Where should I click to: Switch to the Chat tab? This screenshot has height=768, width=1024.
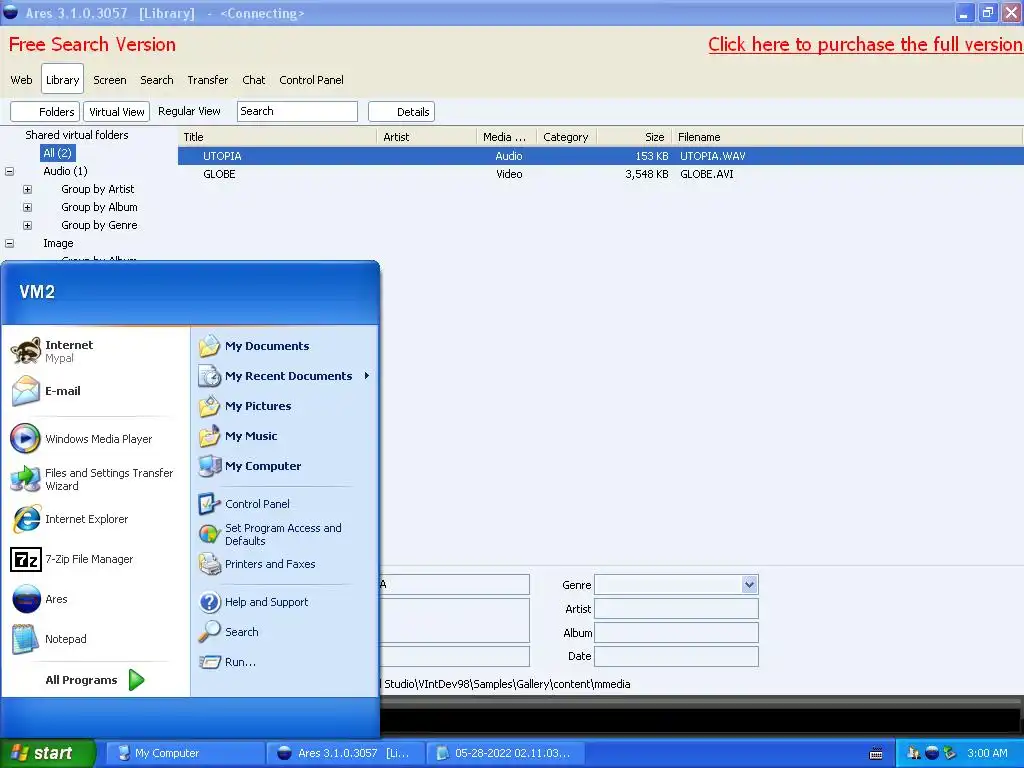(x=253, y=80)
